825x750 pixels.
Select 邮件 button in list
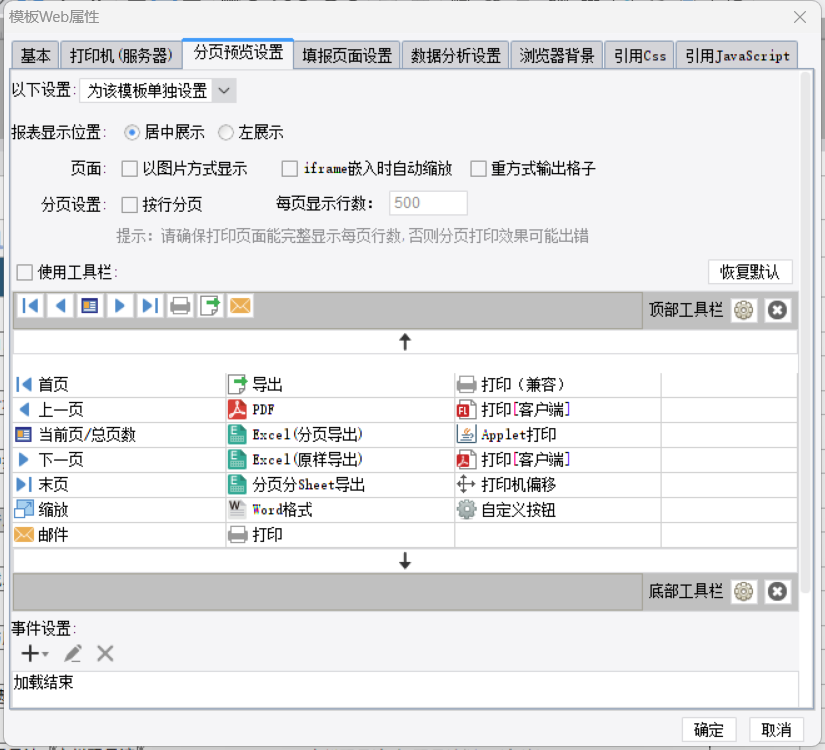(119, 535)
